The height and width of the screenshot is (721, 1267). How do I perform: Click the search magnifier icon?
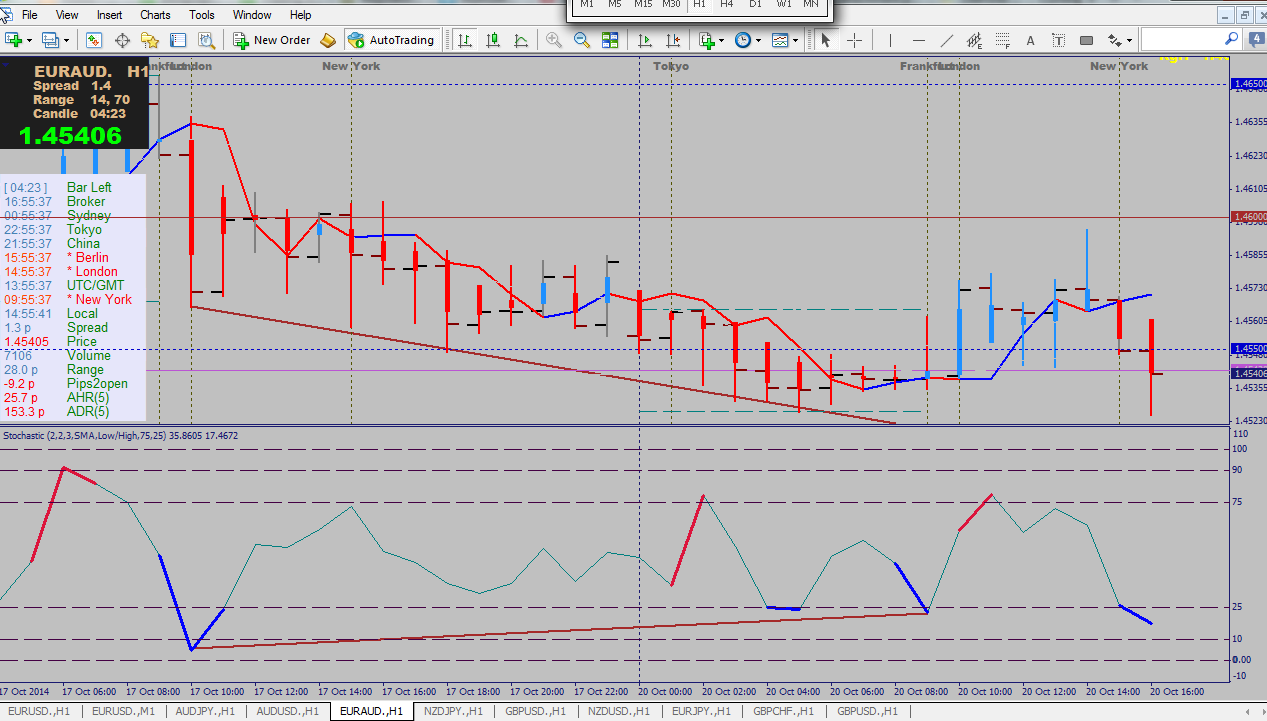[1232, 39]
